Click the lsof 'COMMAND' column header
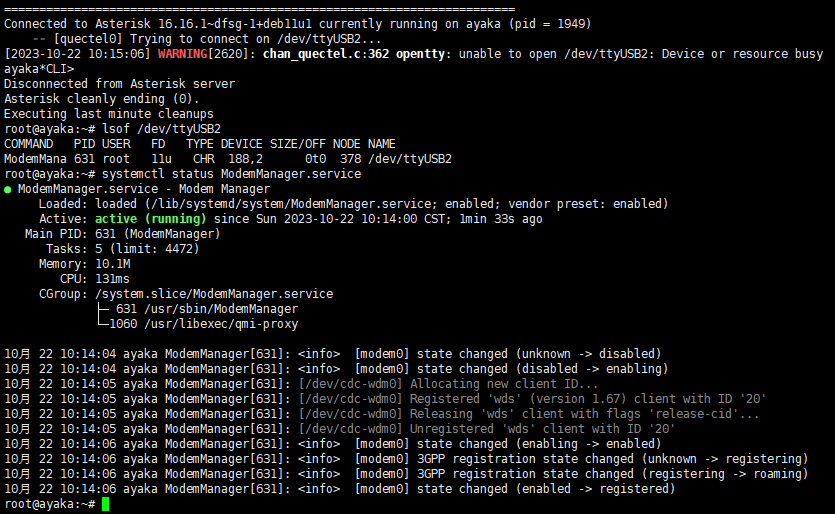The width and height of the screenshot is (835, 514). [x=29, y=143]
